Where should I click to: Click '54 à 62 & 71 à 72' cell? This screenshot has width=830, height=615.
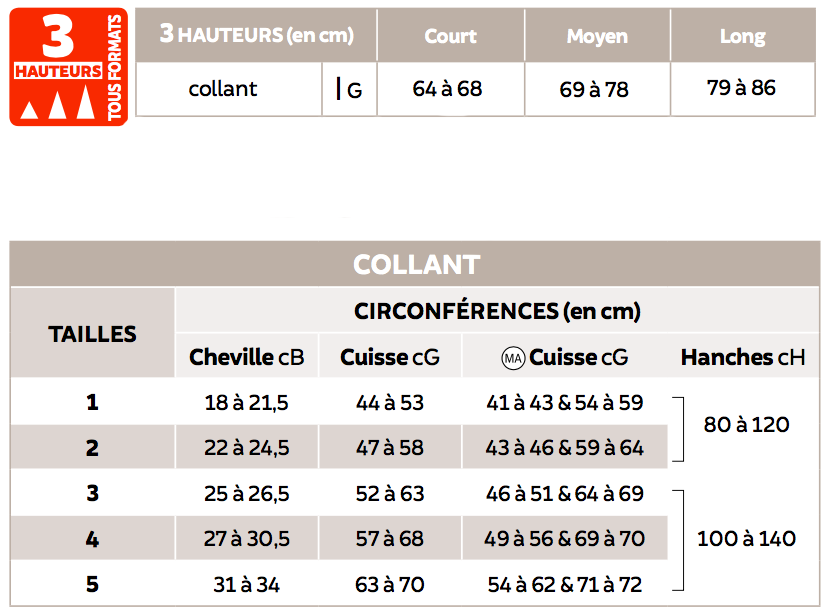point(565,585)
